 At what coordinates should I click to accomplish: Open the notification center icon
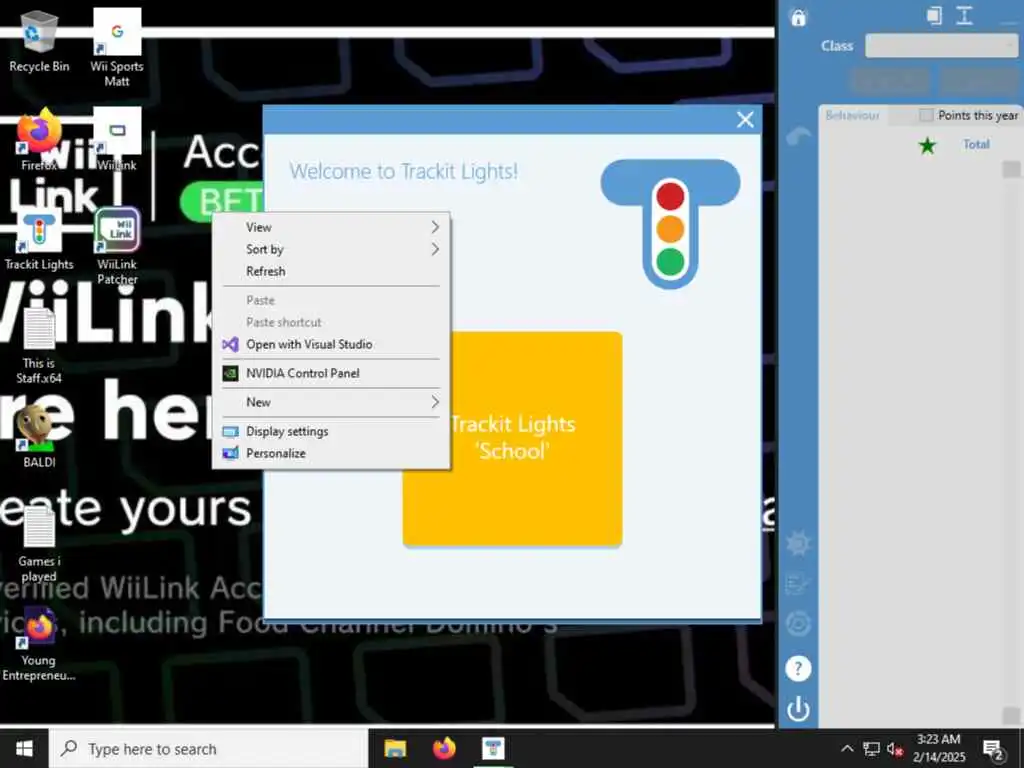(x=993, y=750)
